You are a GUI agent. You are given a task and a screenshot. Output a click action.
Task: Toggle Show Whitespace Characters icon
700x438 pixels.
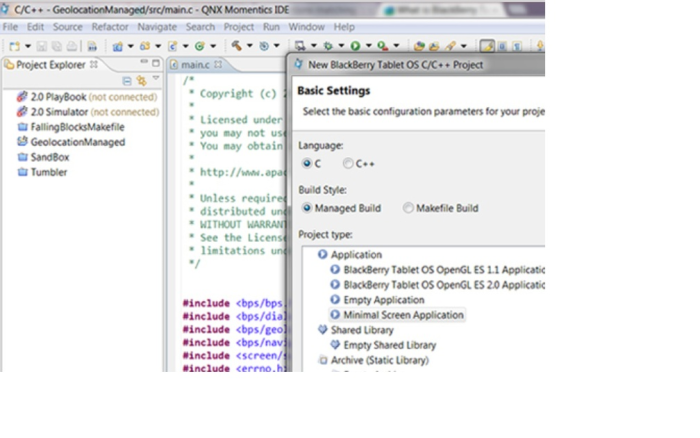517,46
